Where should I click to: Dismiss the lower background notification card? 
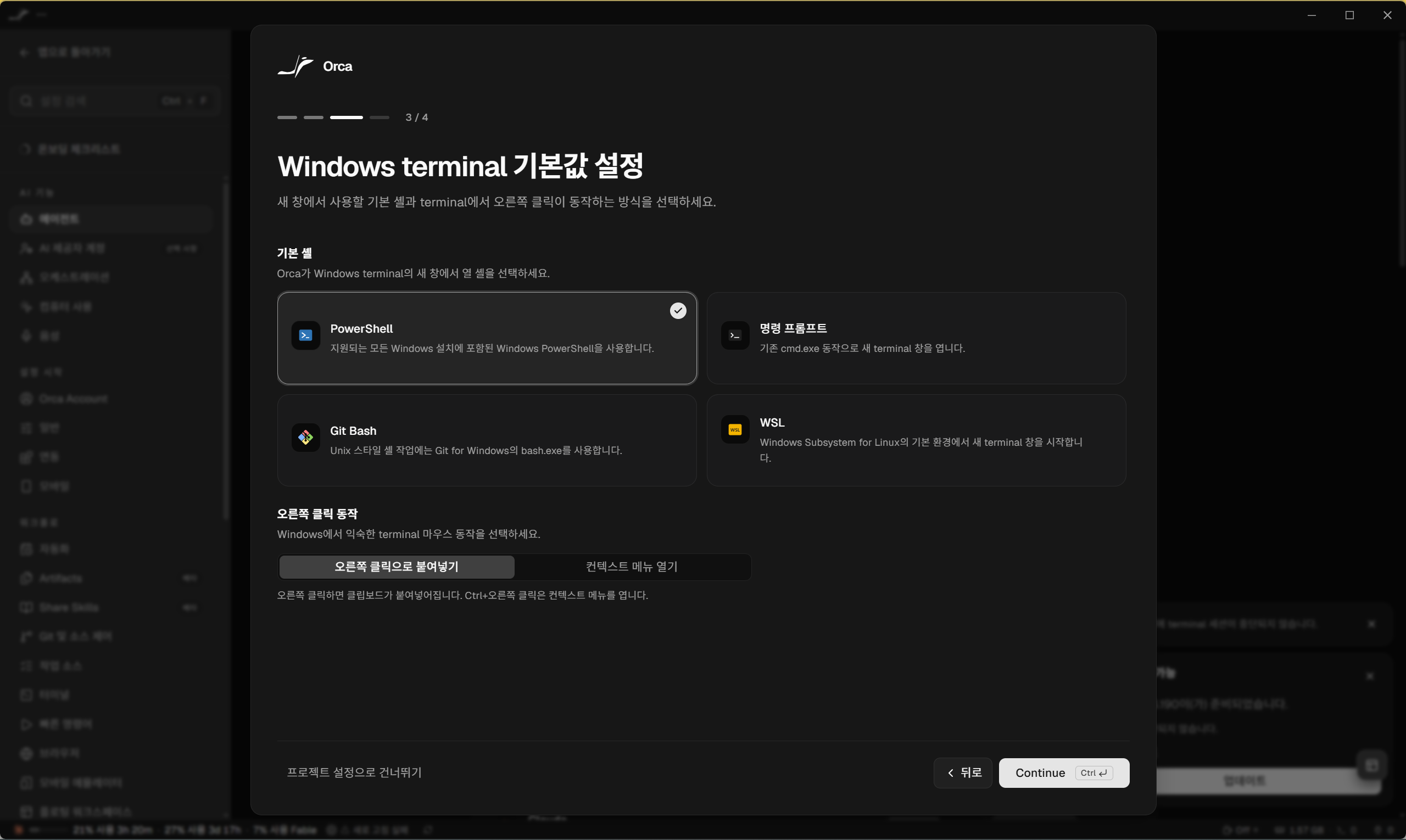pyautogui.click(x=1370, y=676)
